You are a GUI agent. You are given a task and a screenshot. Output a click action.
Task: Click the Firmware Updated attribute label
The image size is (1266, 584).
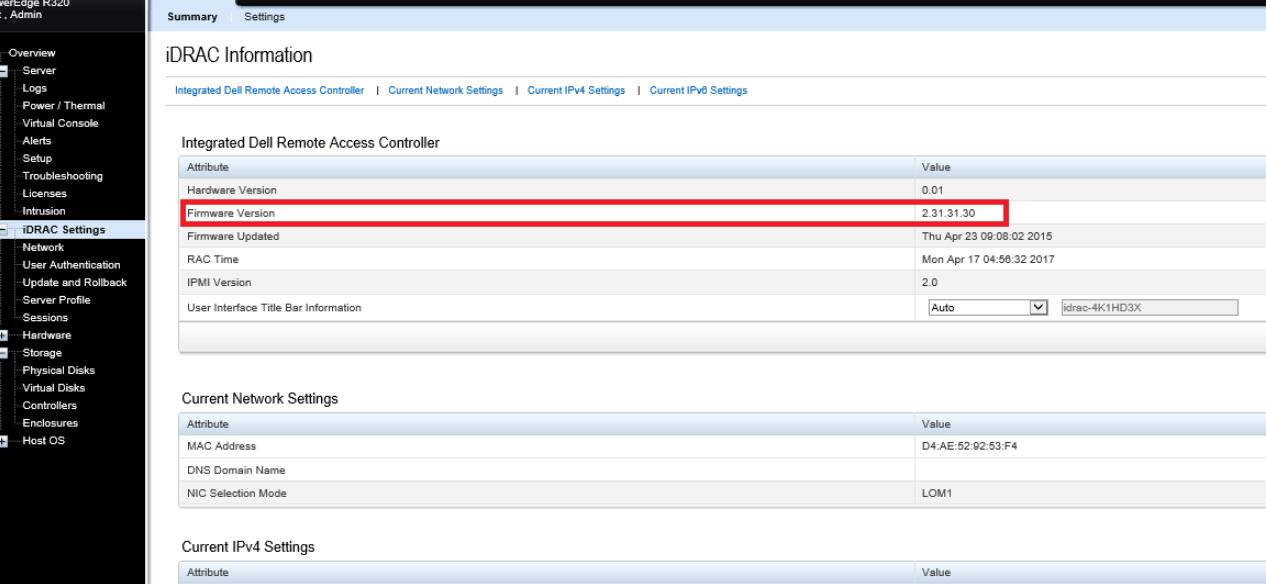[233, 237]
